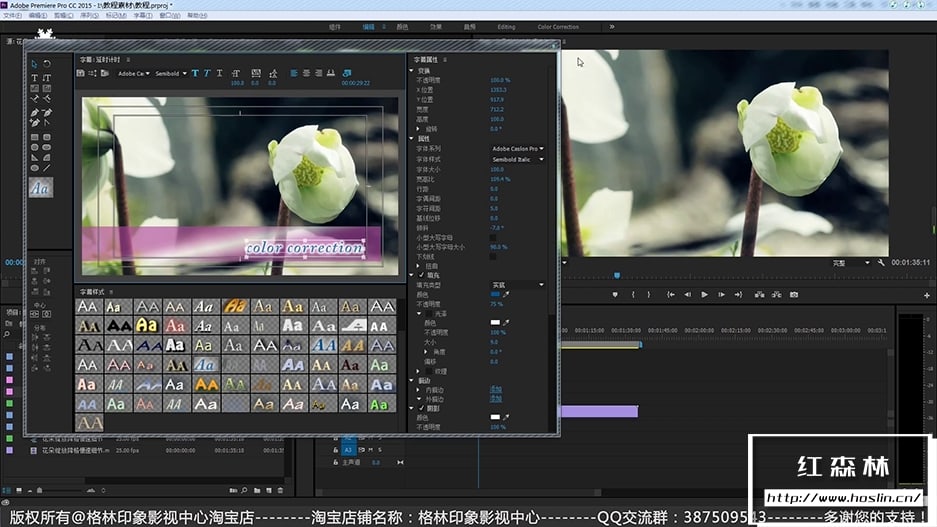Align title text right

[x=319, y=73]
